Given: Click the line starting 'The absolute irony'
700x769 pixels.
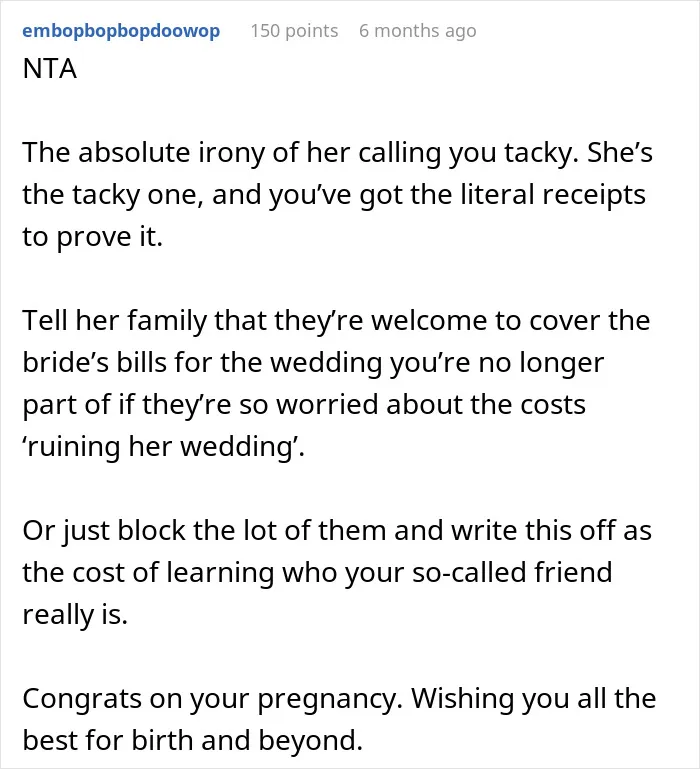Looking at the screenshot, I should tap(337, 153).
